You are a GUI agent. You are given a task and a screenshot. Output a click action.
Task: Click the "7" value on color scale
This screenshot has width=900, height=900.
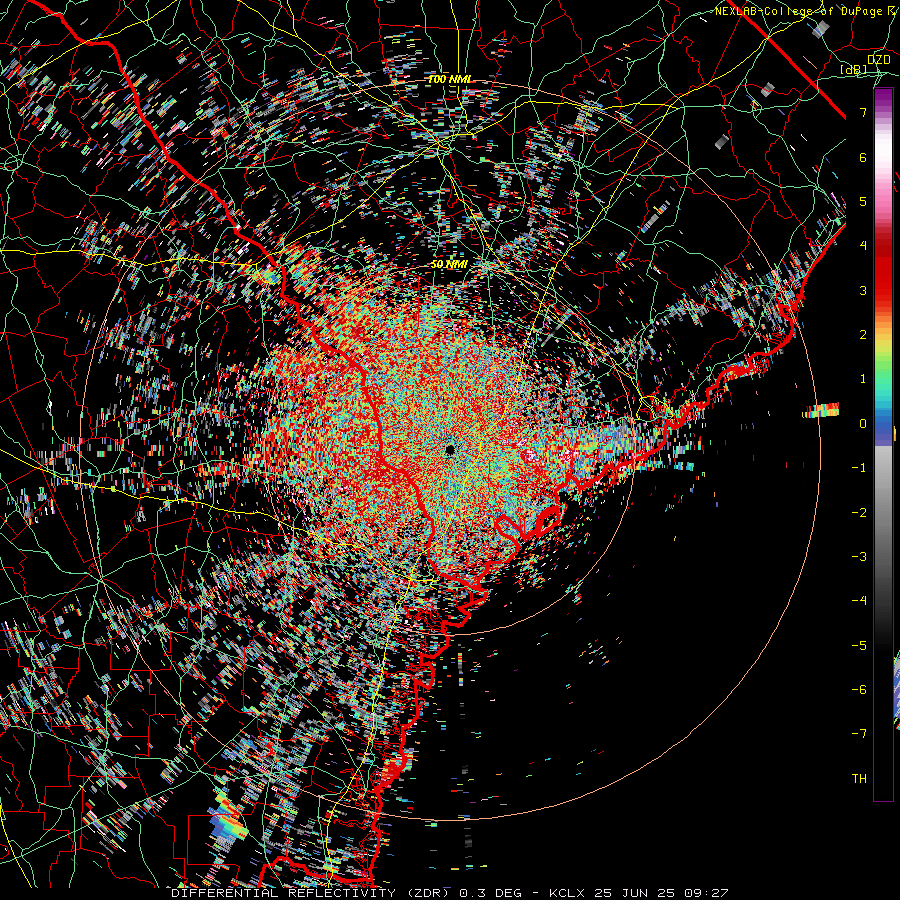863,112
